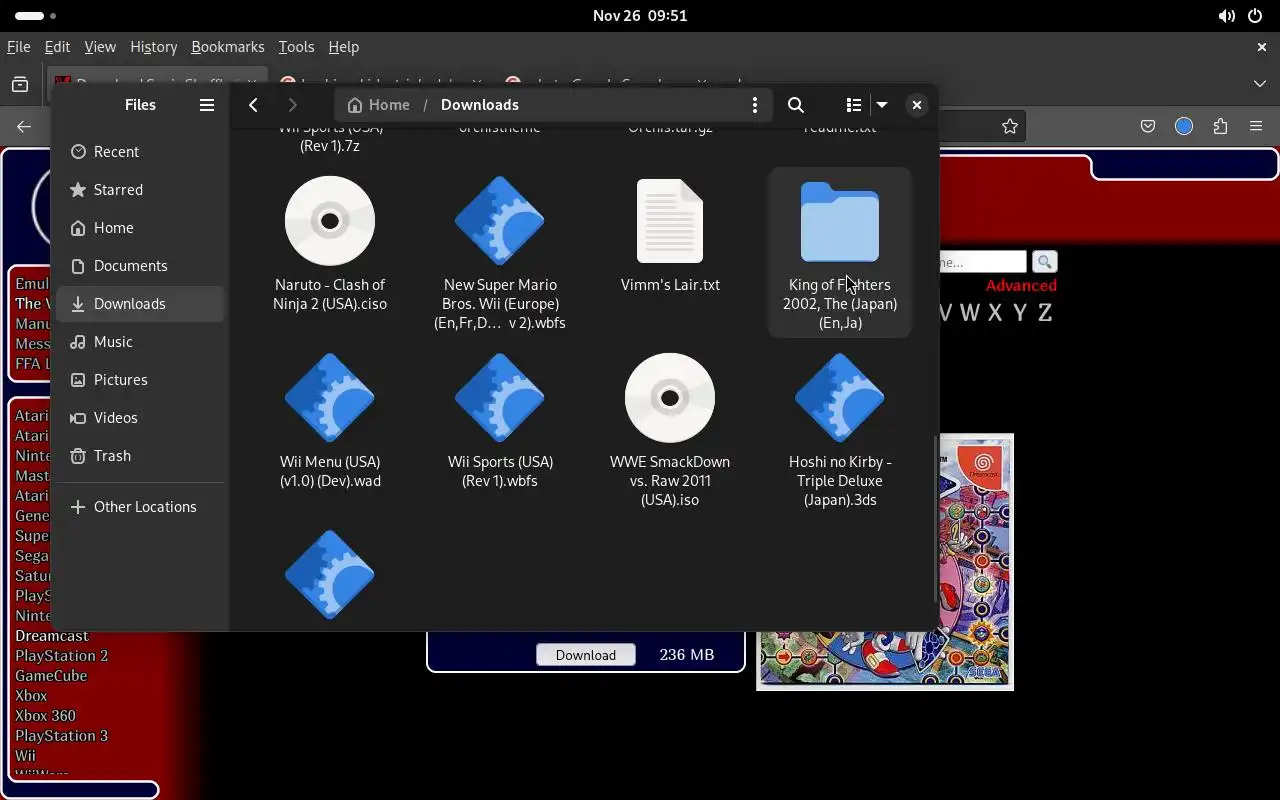This screenshot has height=800, width=1280.
Task: Toggle list view in Files
Action: pos(853,105)
